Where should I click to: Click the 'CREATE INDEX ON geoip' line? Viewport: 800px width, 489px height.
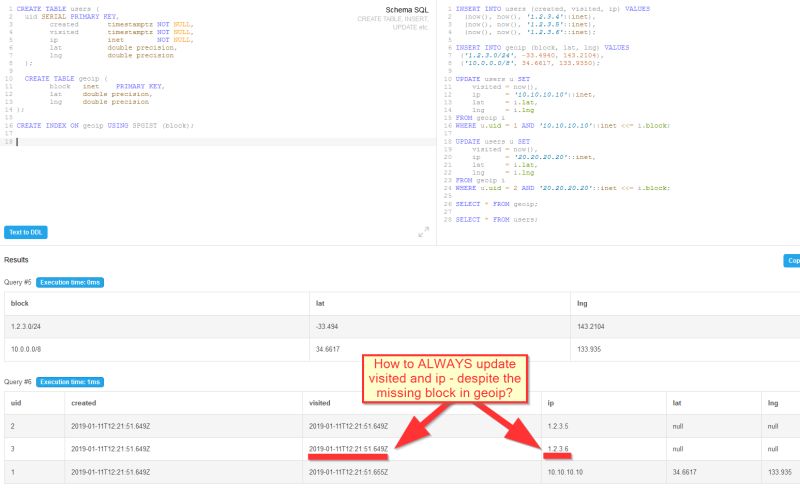point(105,126)
